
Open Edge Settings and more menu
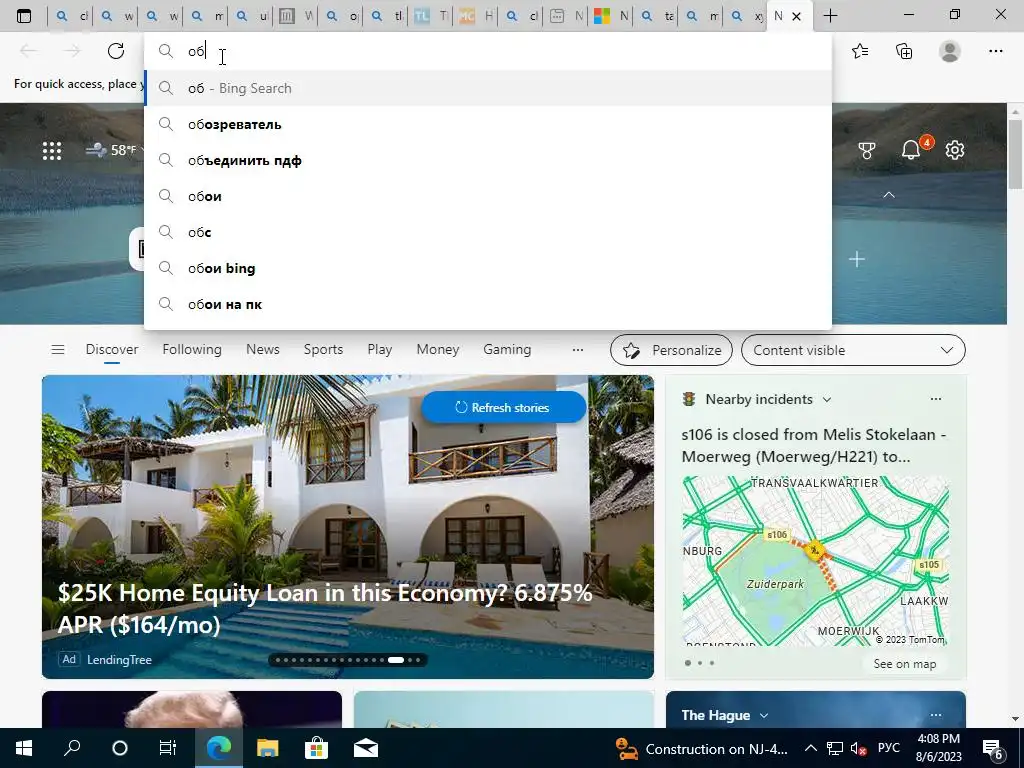point(995,51)
